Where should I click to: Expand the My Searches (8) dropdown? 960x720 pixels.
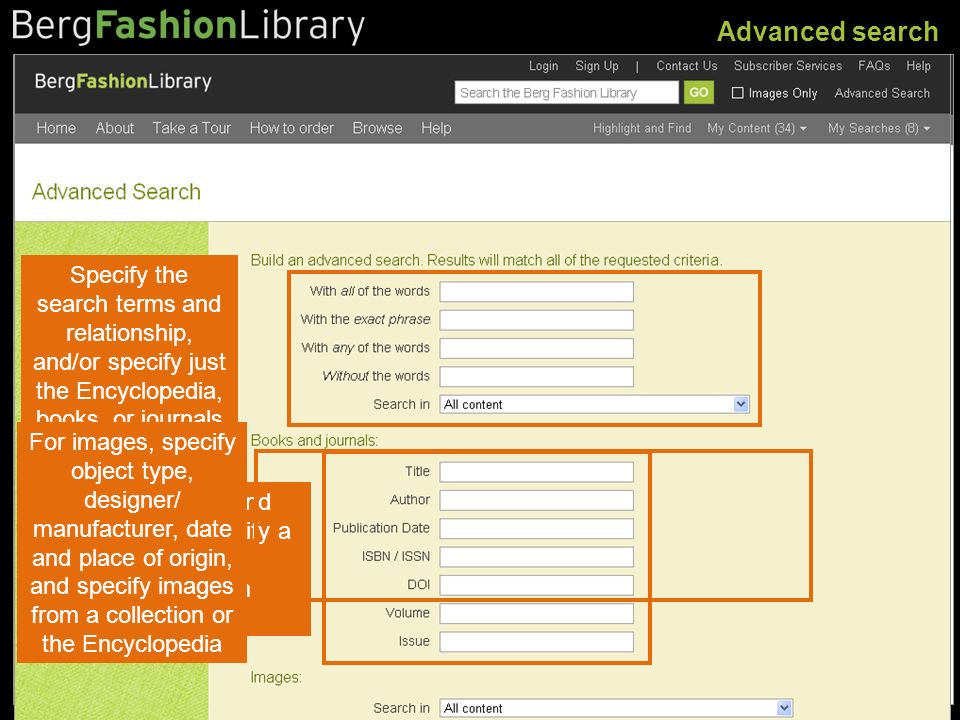click(x=879, y=128)
